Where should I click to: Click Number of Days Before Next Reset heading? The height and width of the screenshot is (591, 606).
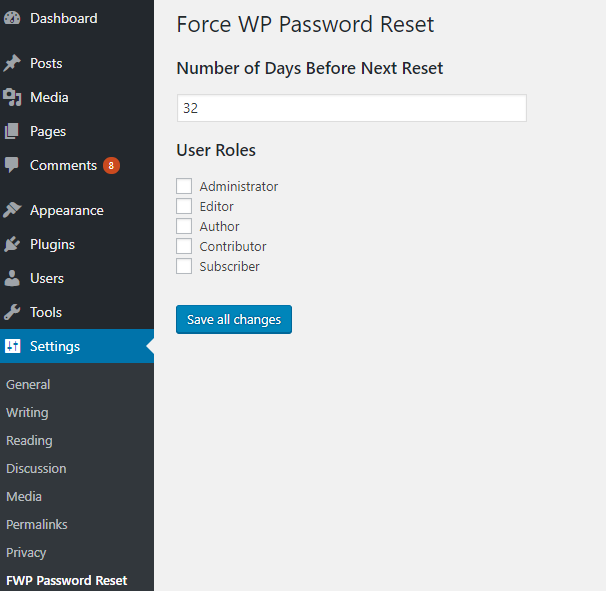(x=310, y=68)
